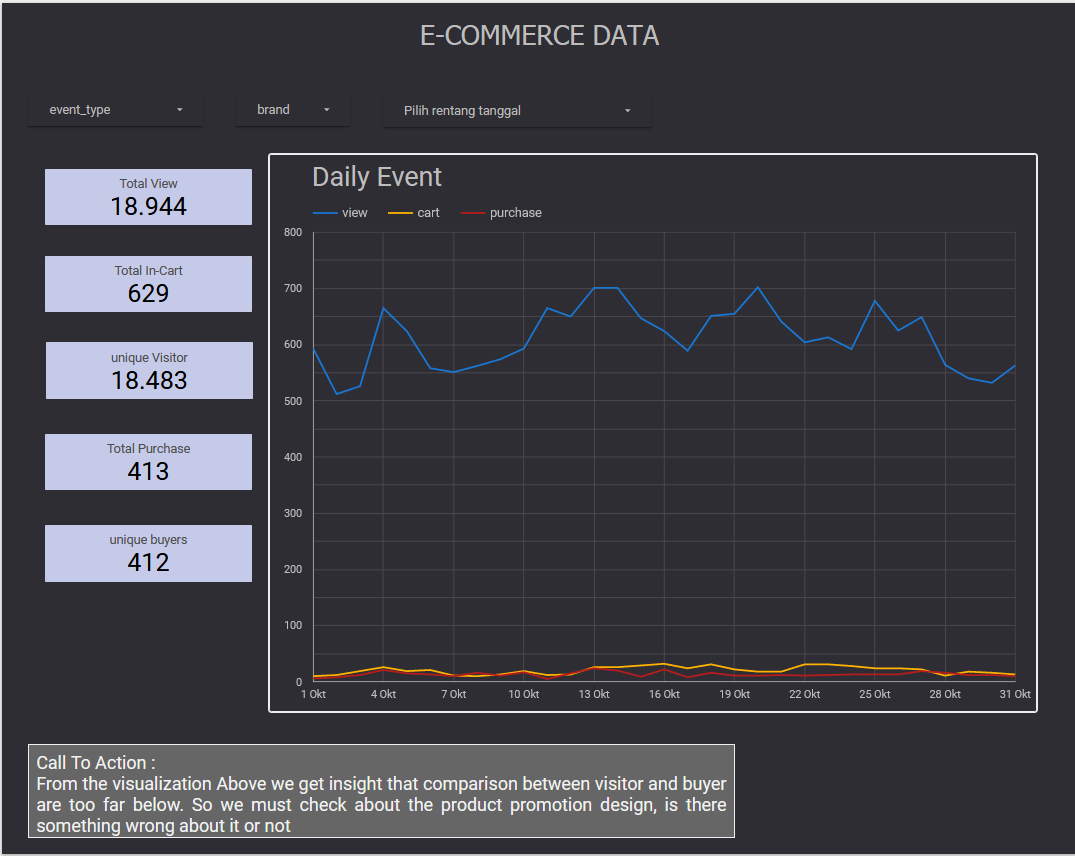
Task: Toggle the purchase series in the chart legend
Action: (515, 212)
